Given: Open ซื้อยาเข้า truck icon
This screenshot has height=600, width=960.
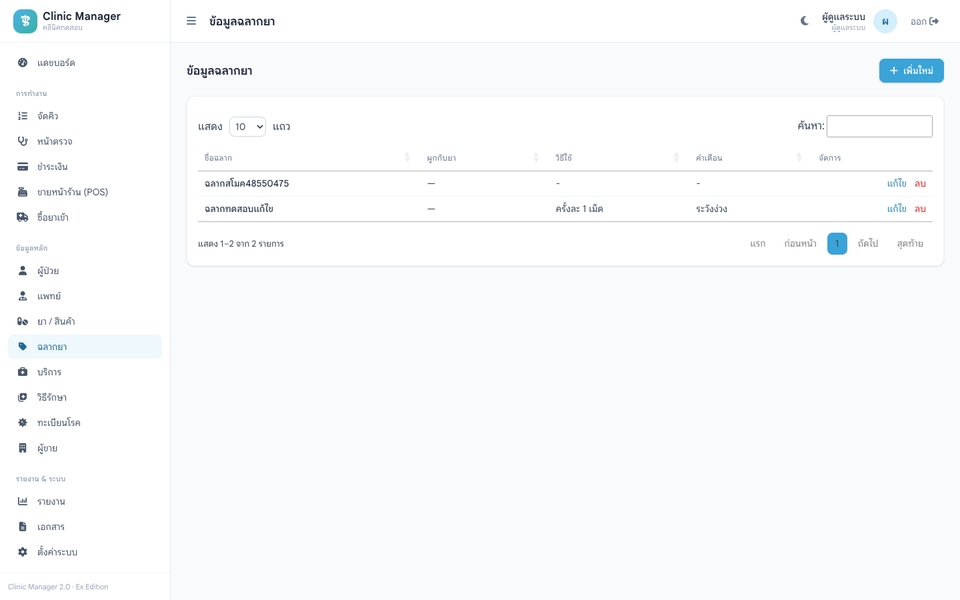Looking at the screenshot, I should tap(23, 217).
